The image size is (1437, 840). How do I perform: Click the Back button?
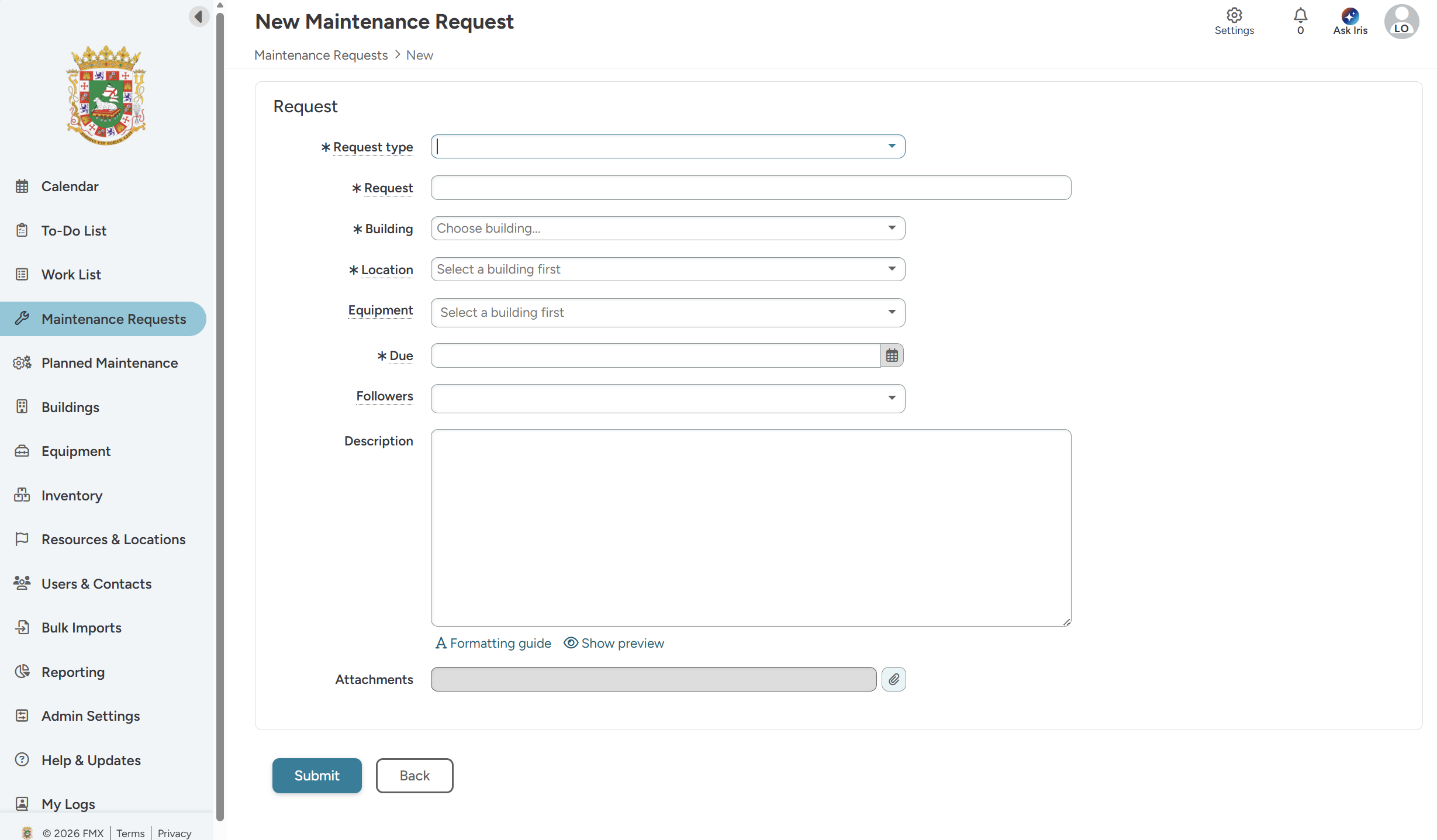click(x=414, y=776)
